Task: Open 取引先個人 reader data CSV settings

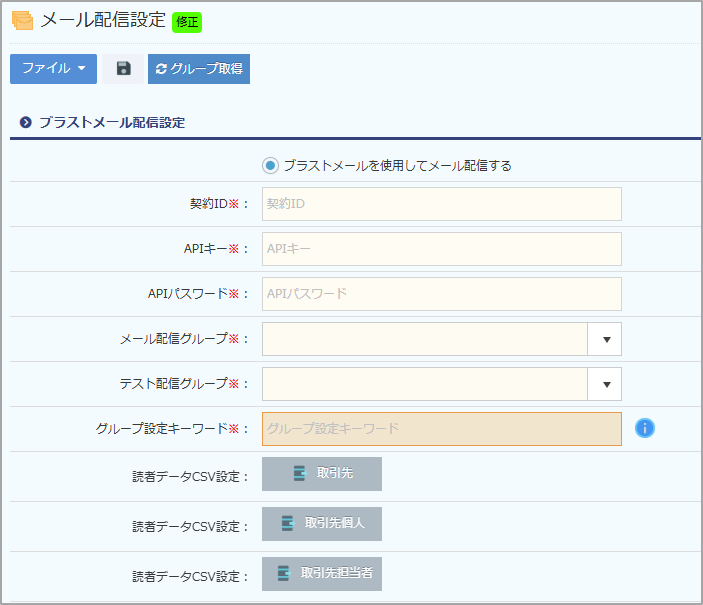Action: tap(322, 523)
